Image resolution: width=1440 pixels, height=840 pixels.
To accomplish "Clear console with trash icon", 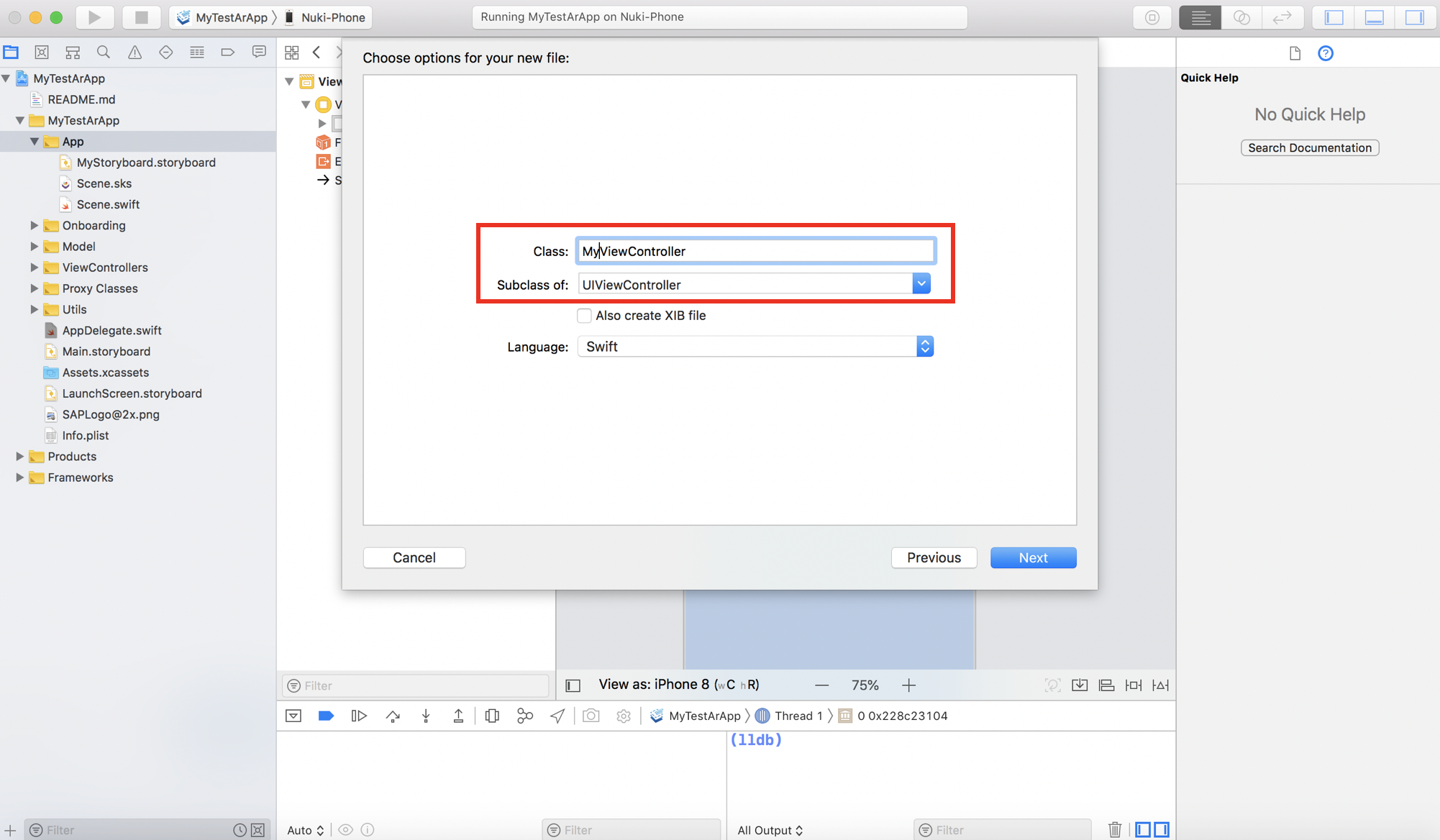I will (1114, 829).
